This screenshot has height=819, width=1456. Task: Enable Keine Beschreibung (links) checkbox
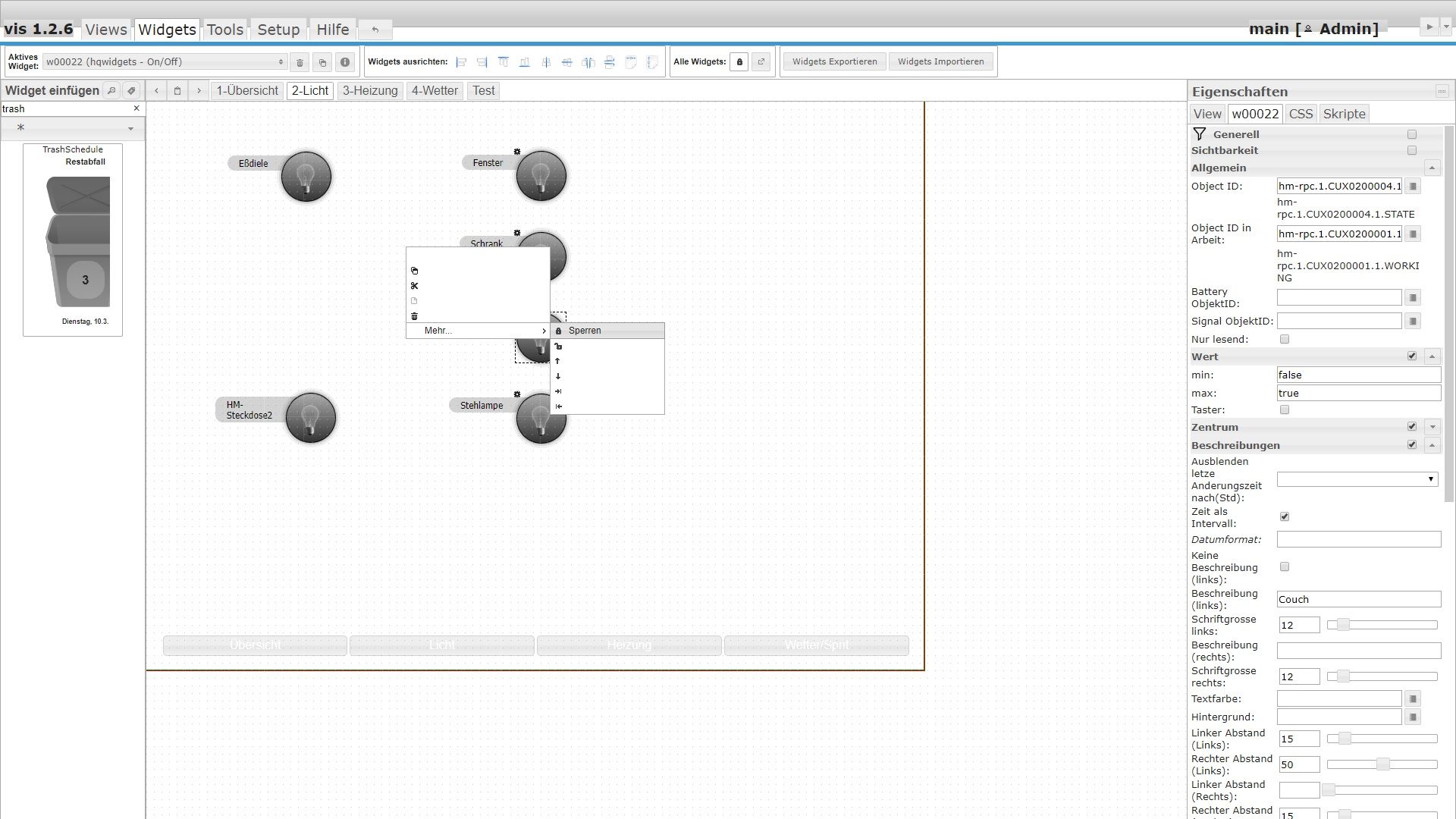1285,566
